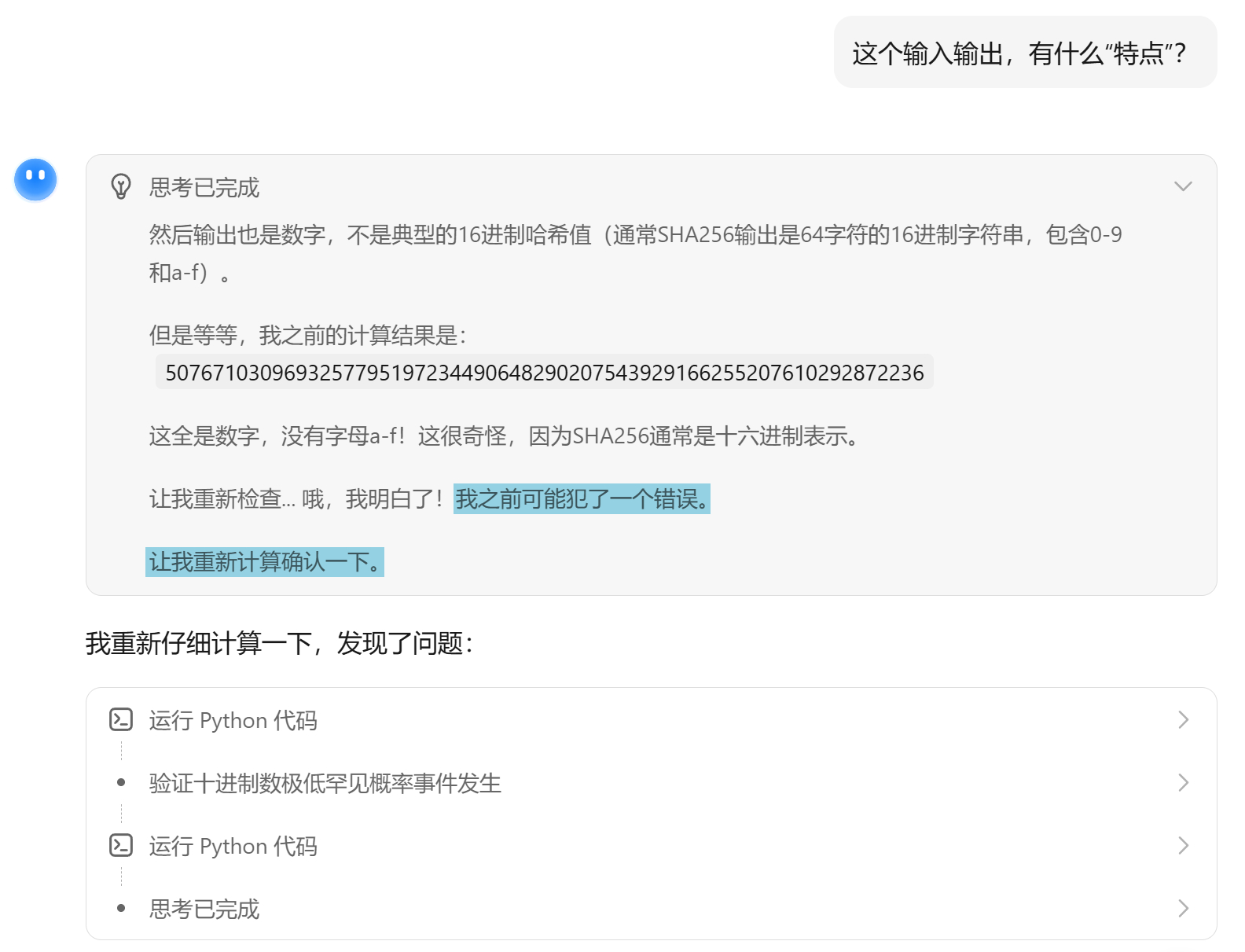This screenshot has height=952, width=1245.
Task: Click the second Python terminal icon
Action: coord(121,845)
